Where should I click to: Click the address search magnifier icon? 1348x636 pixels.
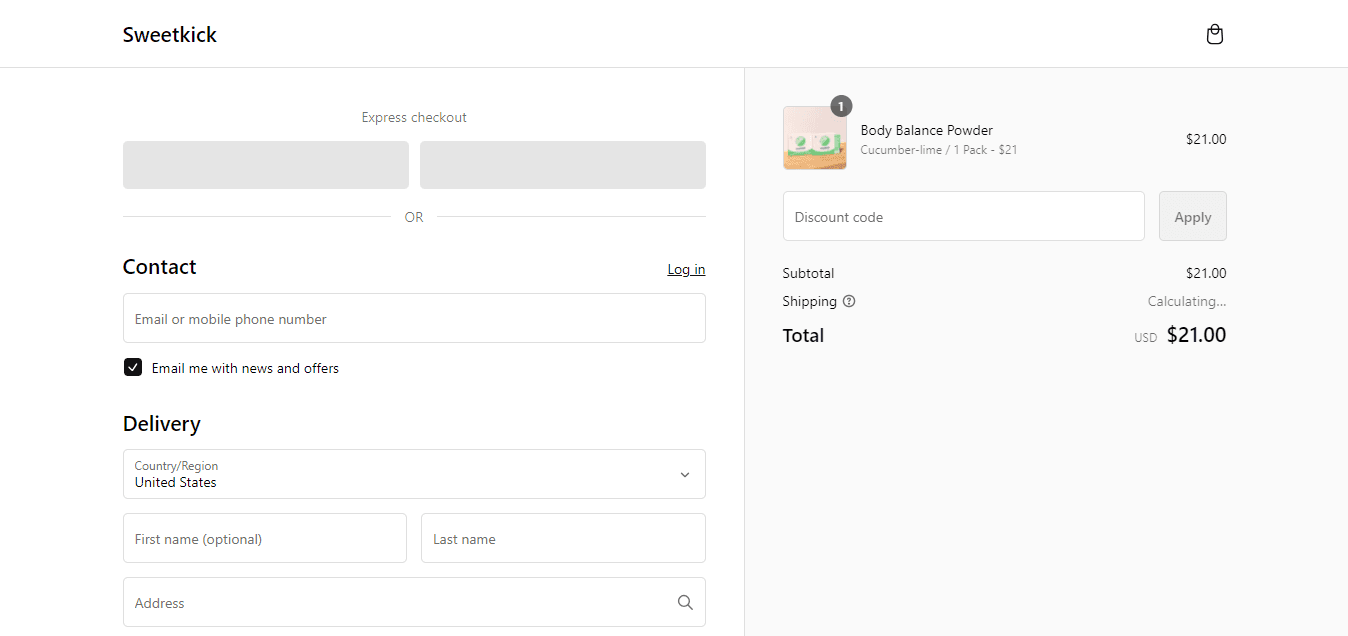pyautogui.click(x=685, y=602)
